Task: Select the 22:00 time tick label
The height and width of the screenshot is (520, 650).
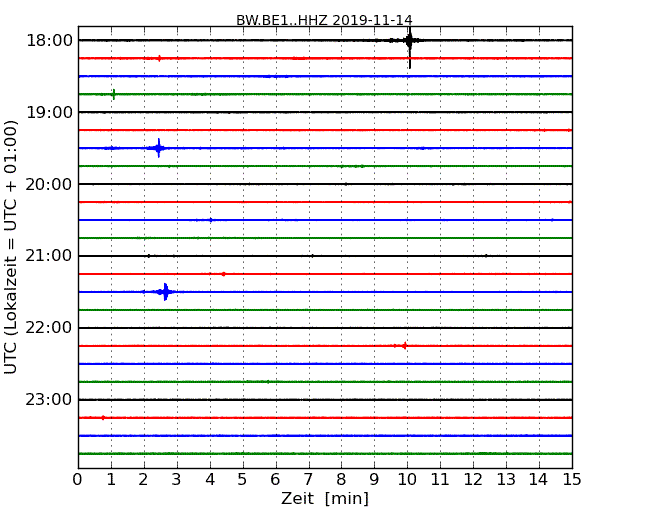Action: [49, 328]
